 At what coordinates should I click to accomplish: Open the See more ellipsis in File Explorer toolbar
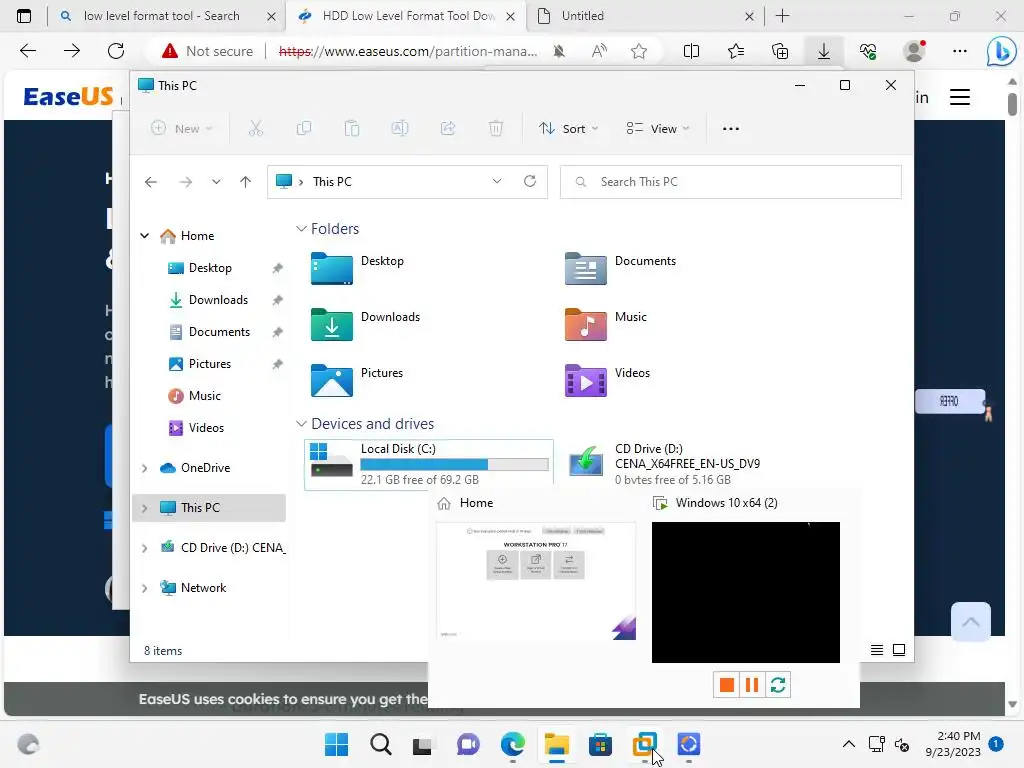(x=731, y=129)
